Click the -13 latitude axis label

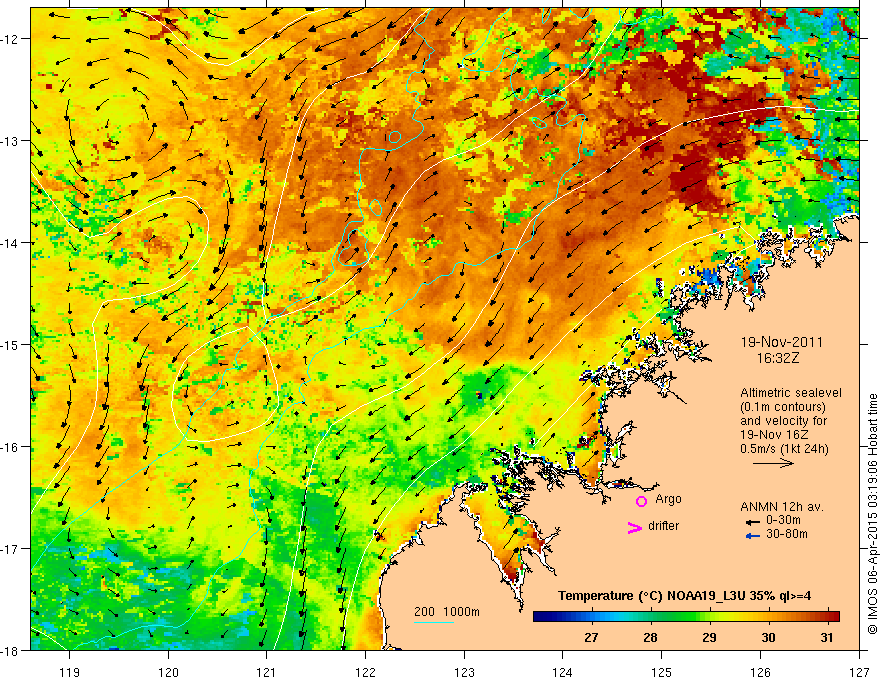click(11, 141)
